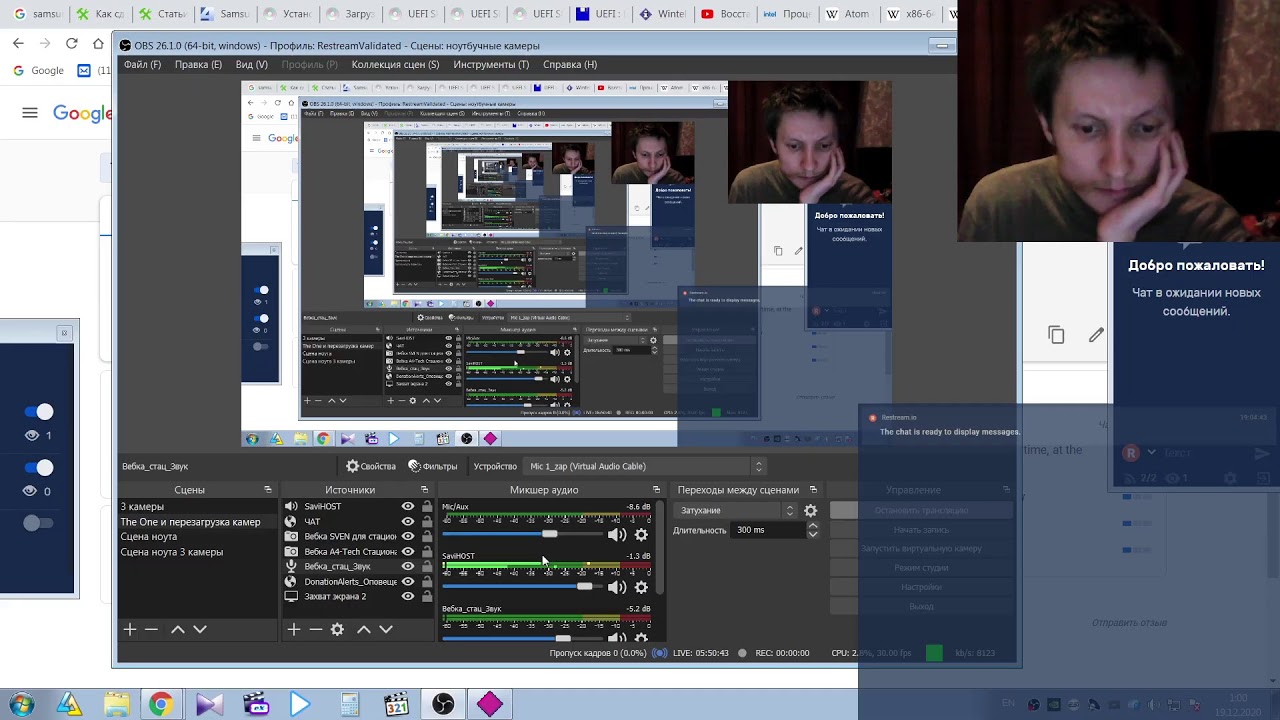Open the hamburger menu in Google page

(30, 113)
